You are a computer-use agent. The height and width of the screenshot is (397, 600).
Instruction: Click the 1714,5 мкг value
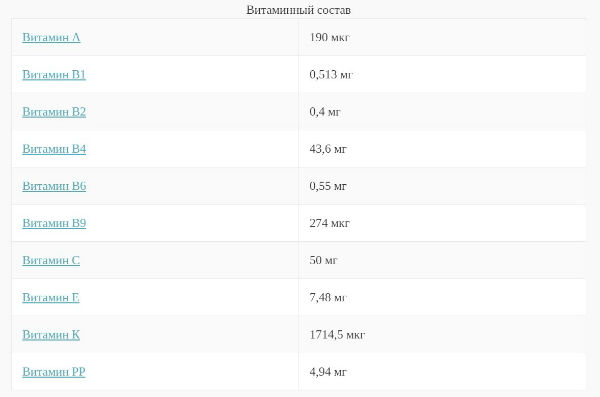coord(337,334)
